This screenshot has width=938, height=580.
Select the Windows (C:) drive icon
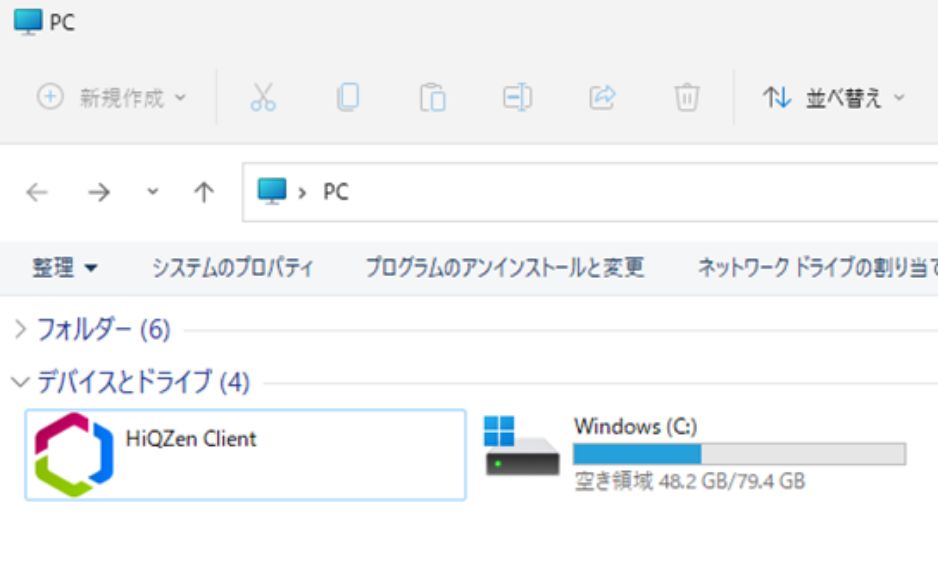522,446
